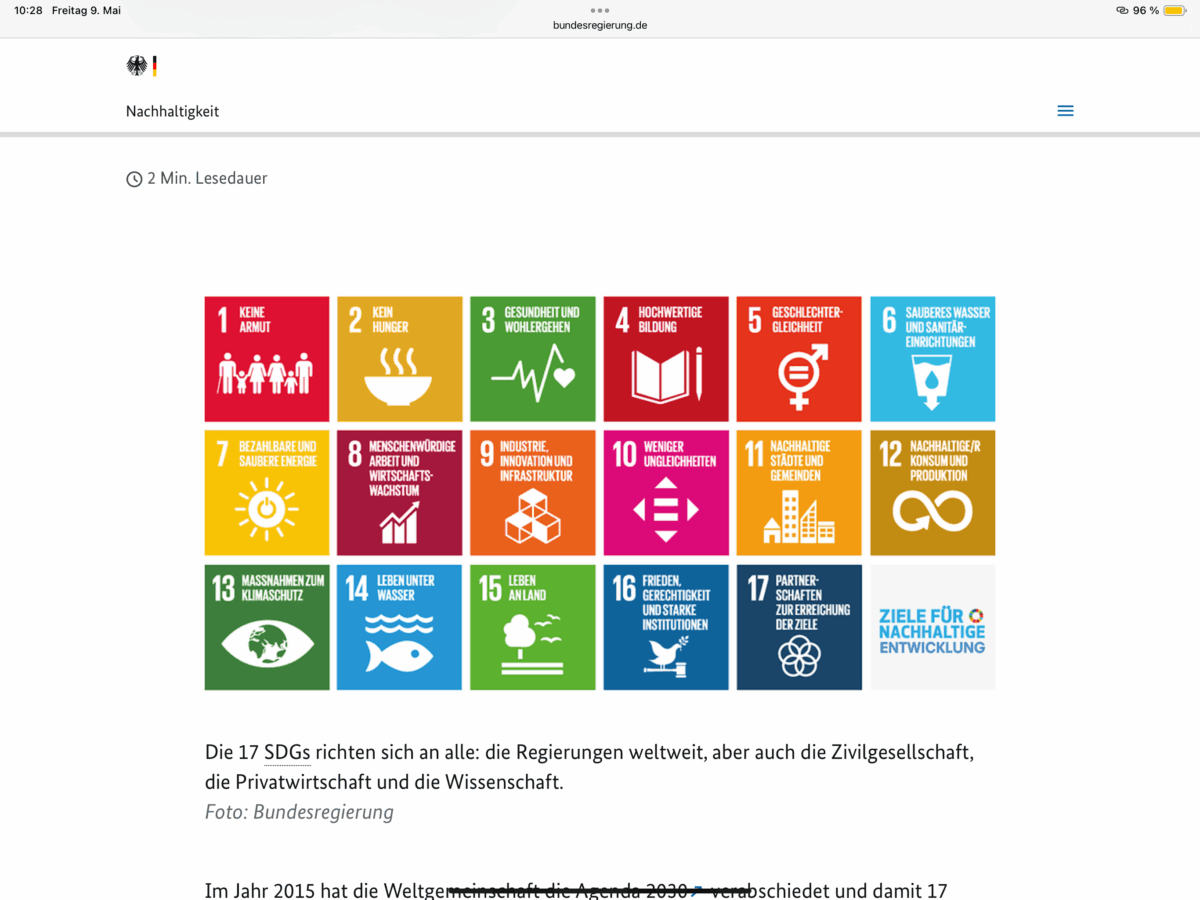Select SDG tile 7 Bezahlbare und saubere Energie
The width and height of the screenshot is (1200, 900).
(x=267, y=493)
